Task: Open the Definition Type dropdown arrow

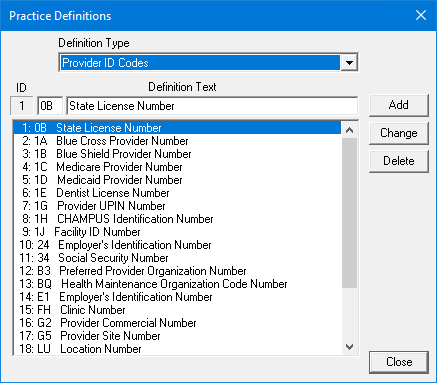Action: [349, 62]
